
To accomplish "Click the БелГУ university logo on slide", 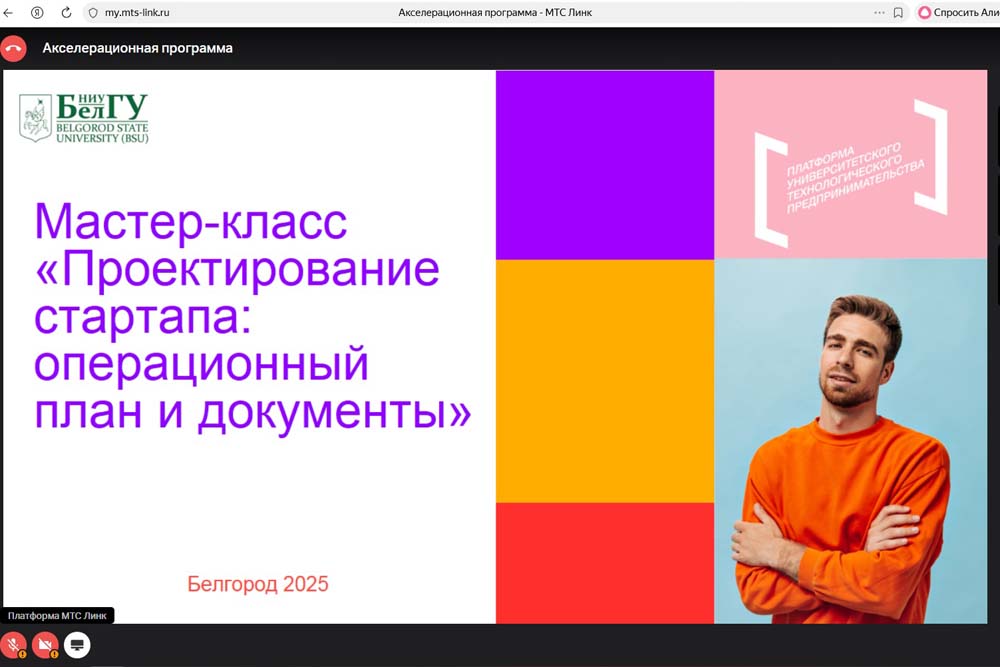I will coord(84,119).
